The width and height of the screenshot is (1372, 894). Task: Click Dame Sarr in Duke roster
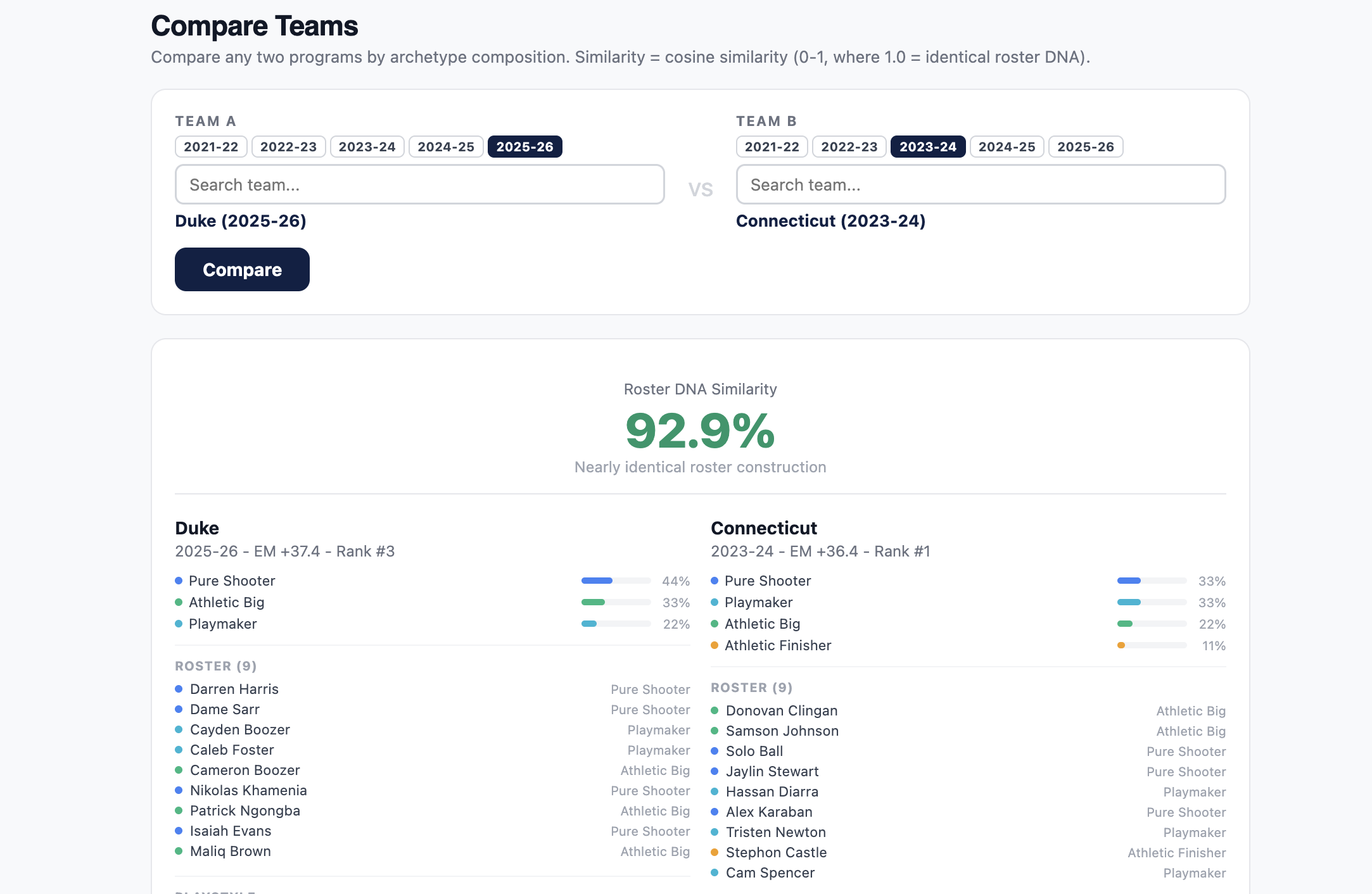[225, 709]
